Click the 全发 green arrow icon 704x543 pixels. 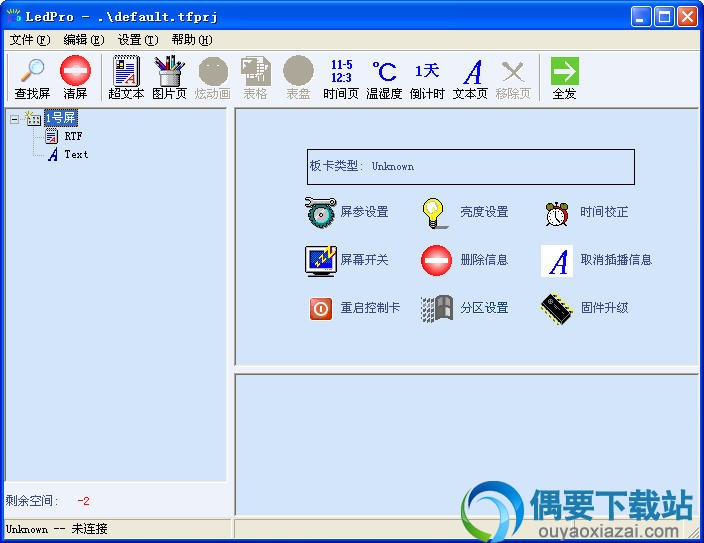click(x=564, y=71)
